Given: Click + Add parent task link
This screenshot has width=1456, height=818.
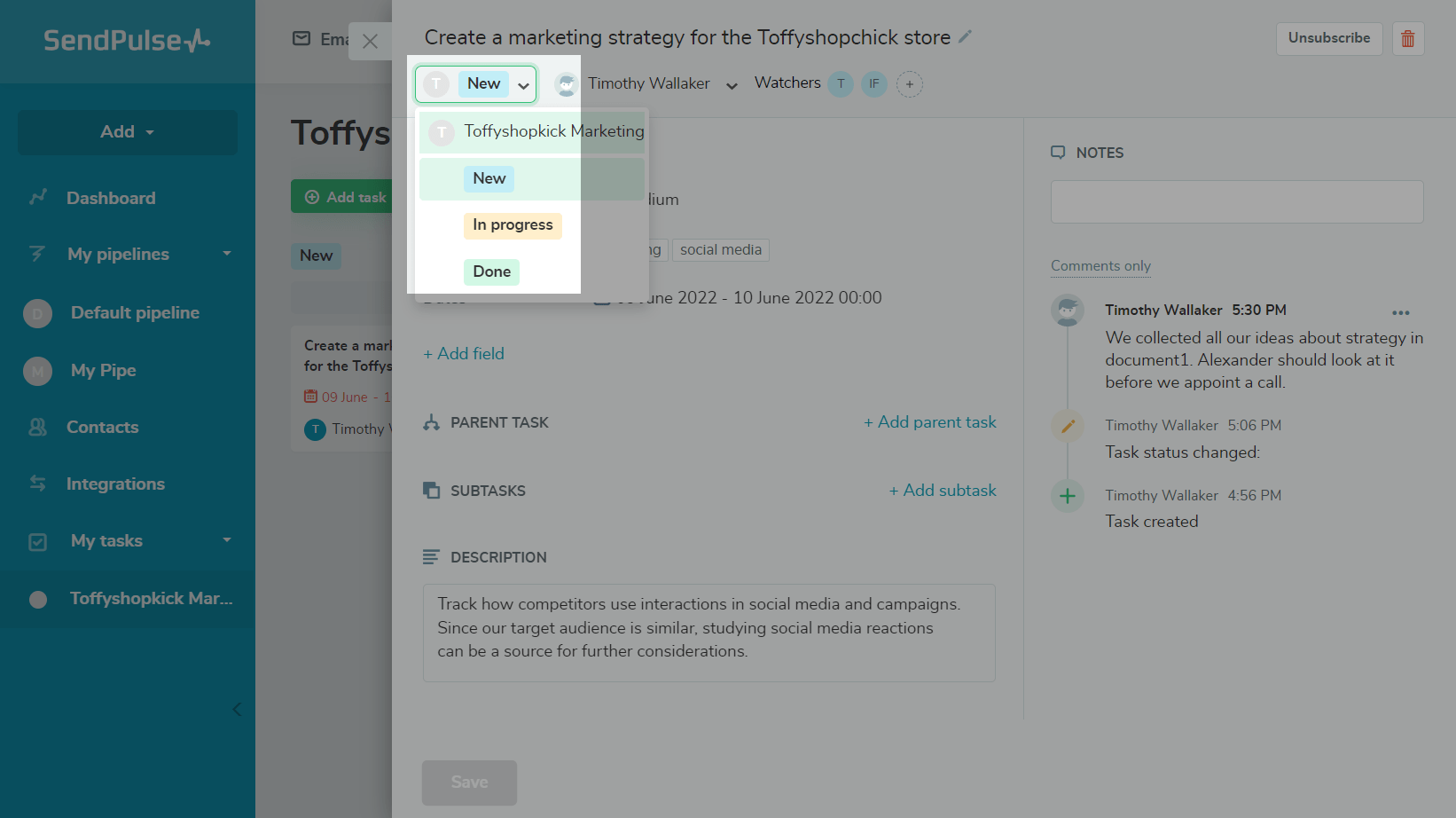Looking at the screenshot, I should (x=930, y=422).
